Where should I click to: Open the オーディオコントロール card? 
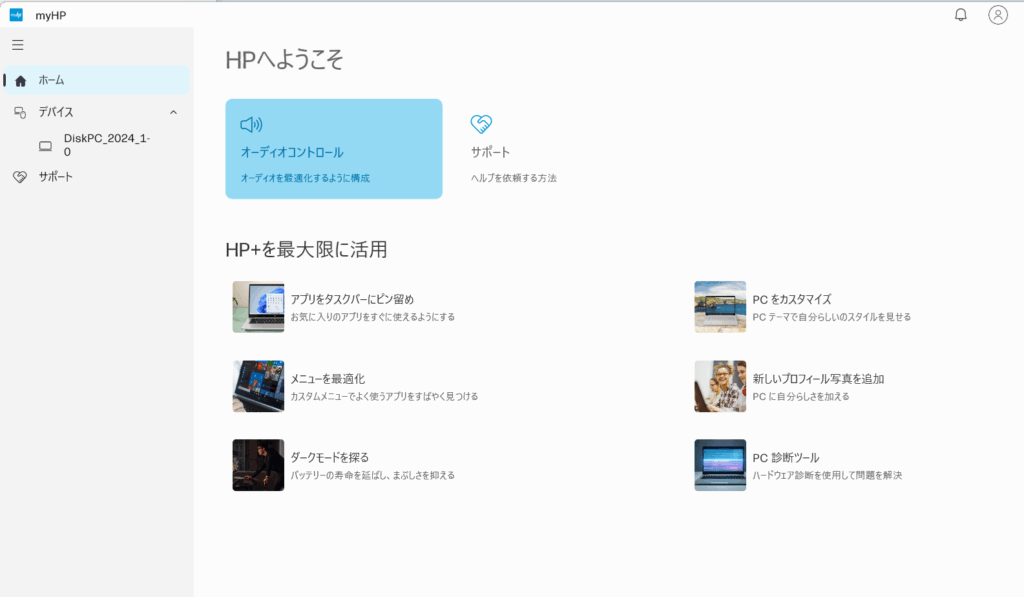(x=334, y=149)
